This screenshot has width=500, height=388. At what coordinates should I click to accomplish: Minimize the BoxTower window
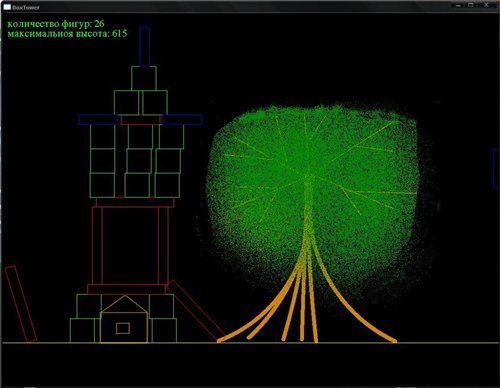(x=459, y=5)
